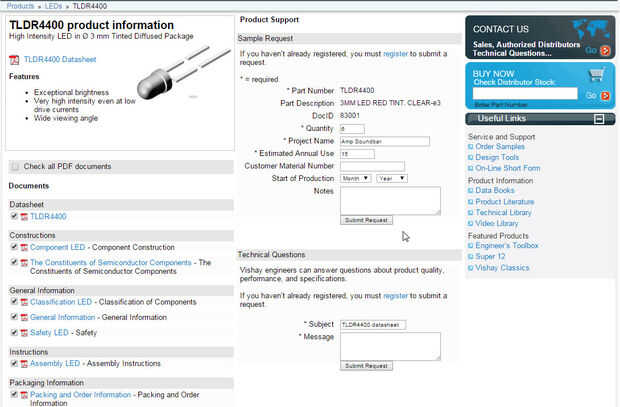Click the shopping cart icon
The width and height of the screenshot is (620, 407).
tap(598, 76)
